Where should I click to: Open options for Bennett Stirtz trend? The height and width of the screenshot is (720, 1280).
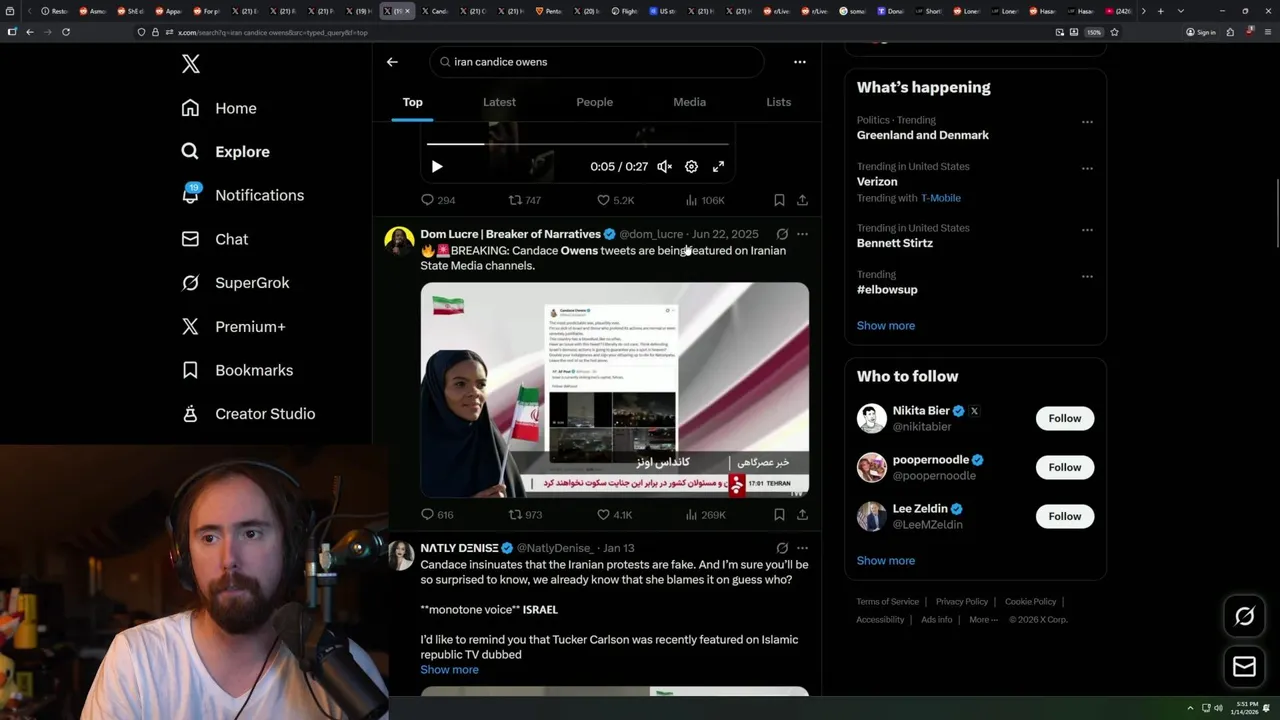click(x=1087, y=230)
